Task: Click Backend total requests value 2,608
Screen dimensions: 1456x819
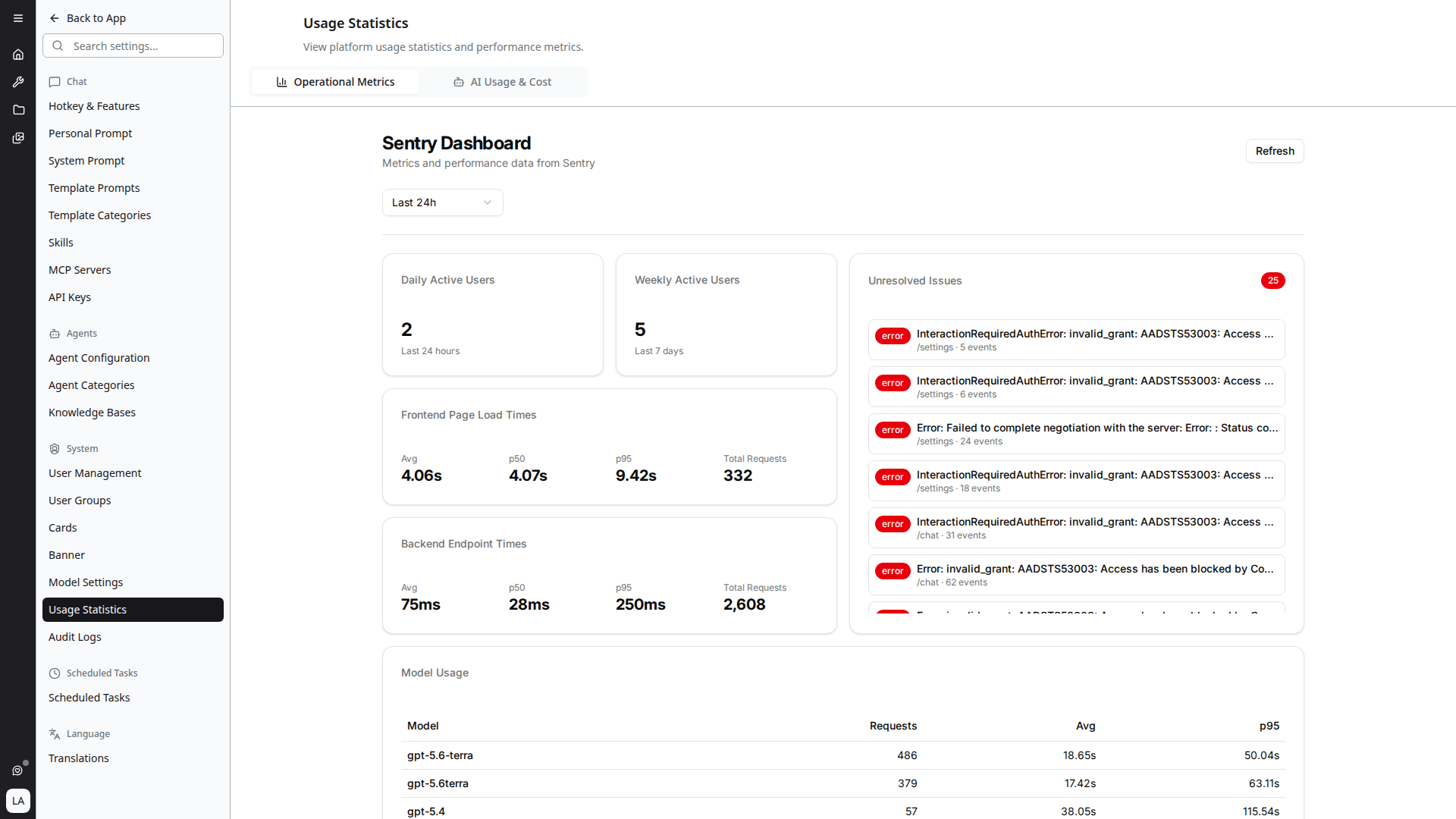Action: click(x=744, y=604)
